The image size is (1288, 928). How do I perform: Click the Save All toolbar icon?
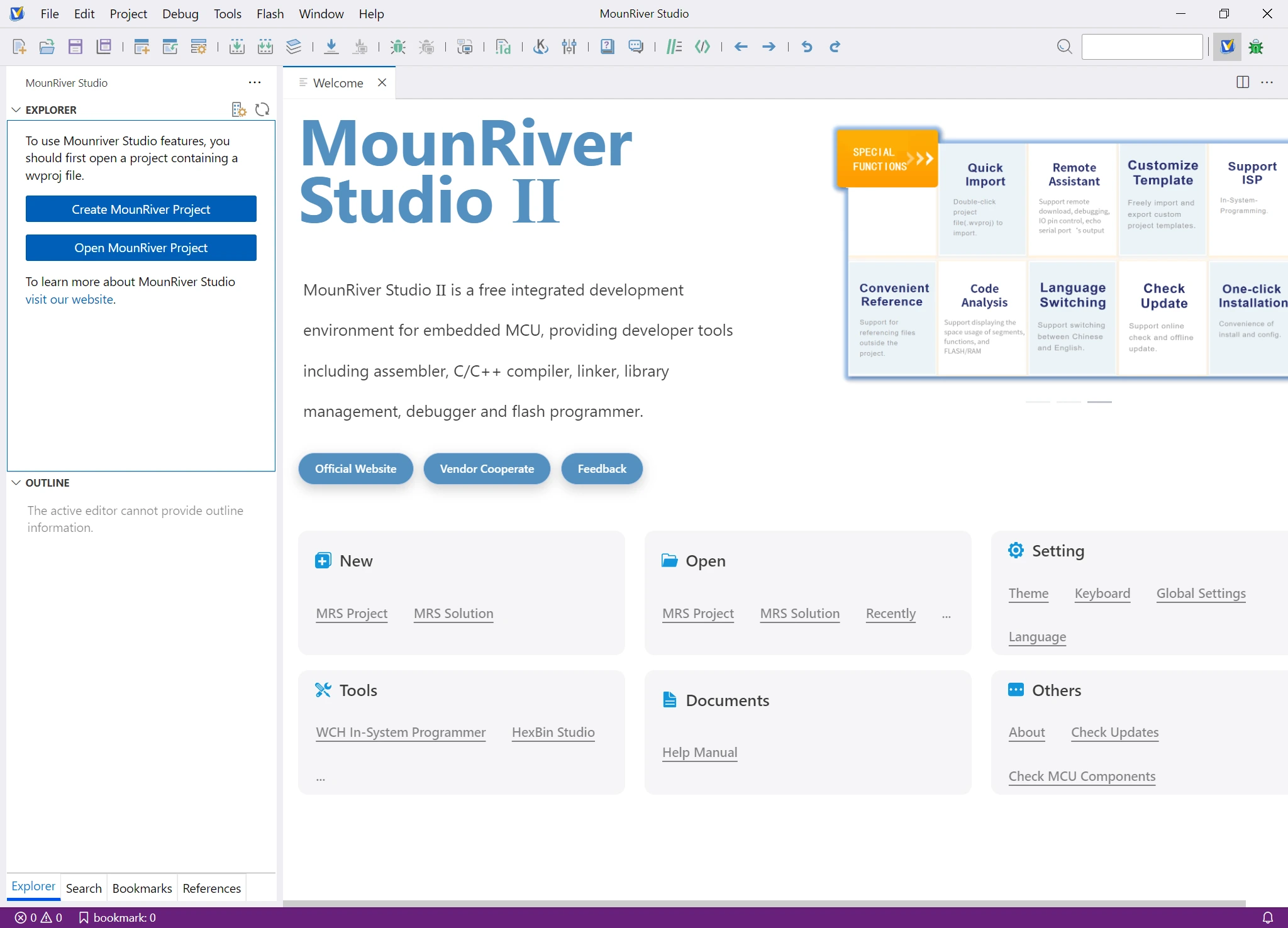click(104, 47)
